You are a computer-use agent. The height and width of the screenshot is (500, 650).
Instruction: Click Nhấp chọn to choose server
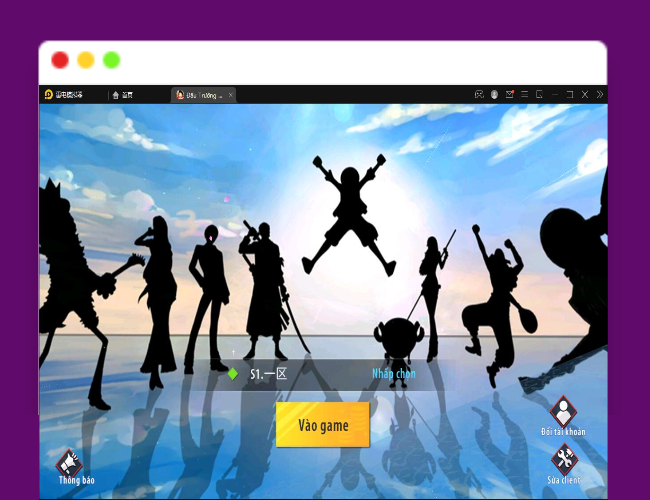click(x=393, y=374)
